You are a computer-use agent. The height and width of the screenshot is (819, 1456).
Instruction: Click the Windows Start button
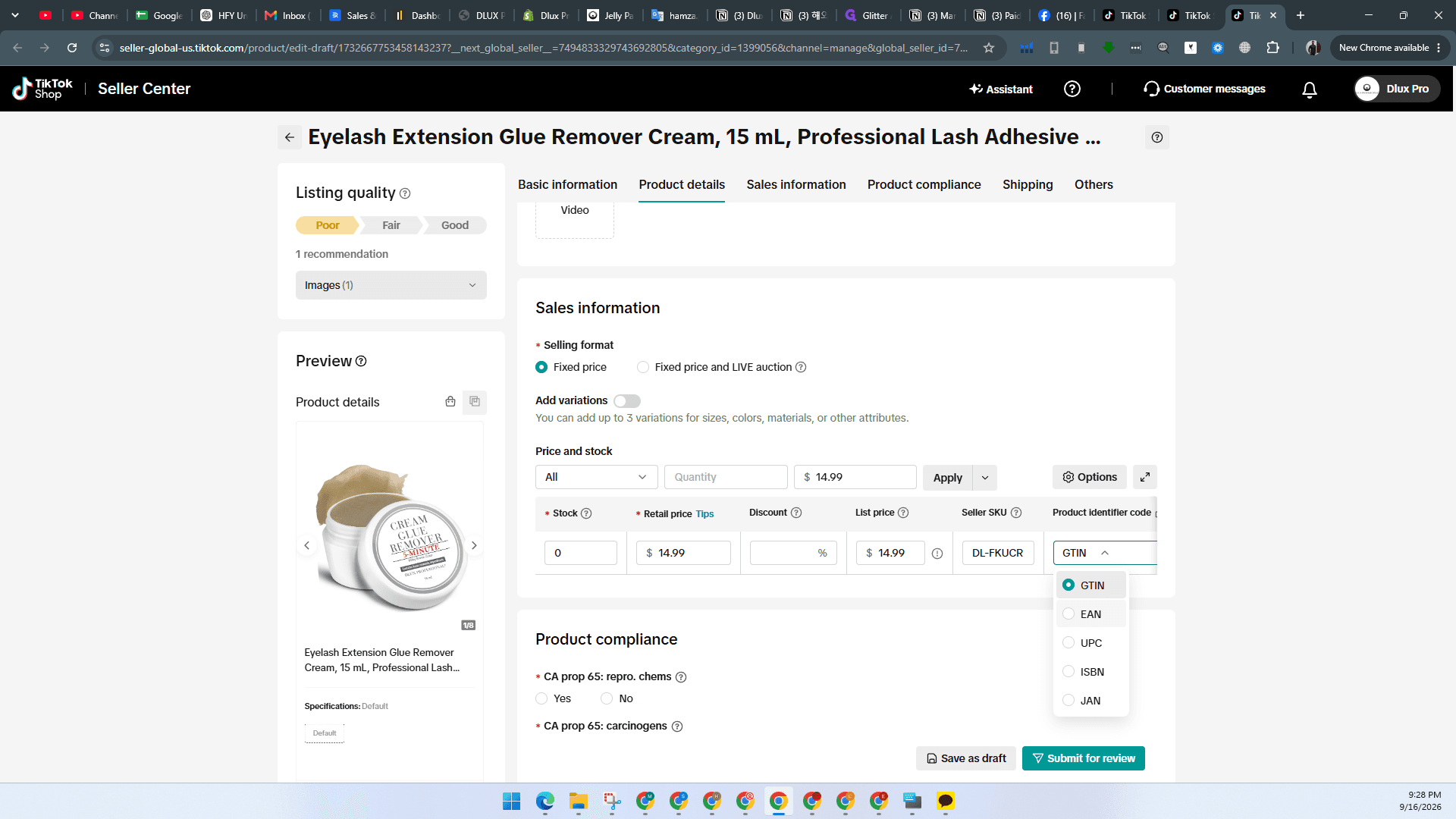click(512, 801)
